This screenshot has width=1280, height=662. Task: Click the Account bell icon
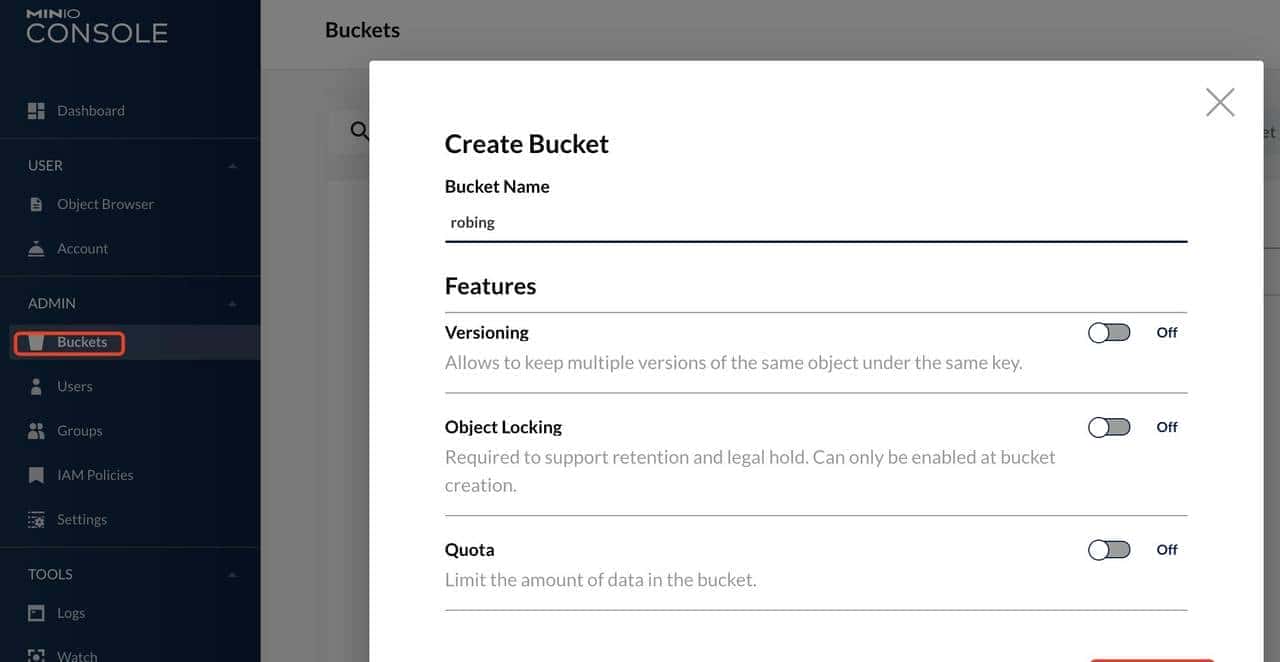(36, 249)
